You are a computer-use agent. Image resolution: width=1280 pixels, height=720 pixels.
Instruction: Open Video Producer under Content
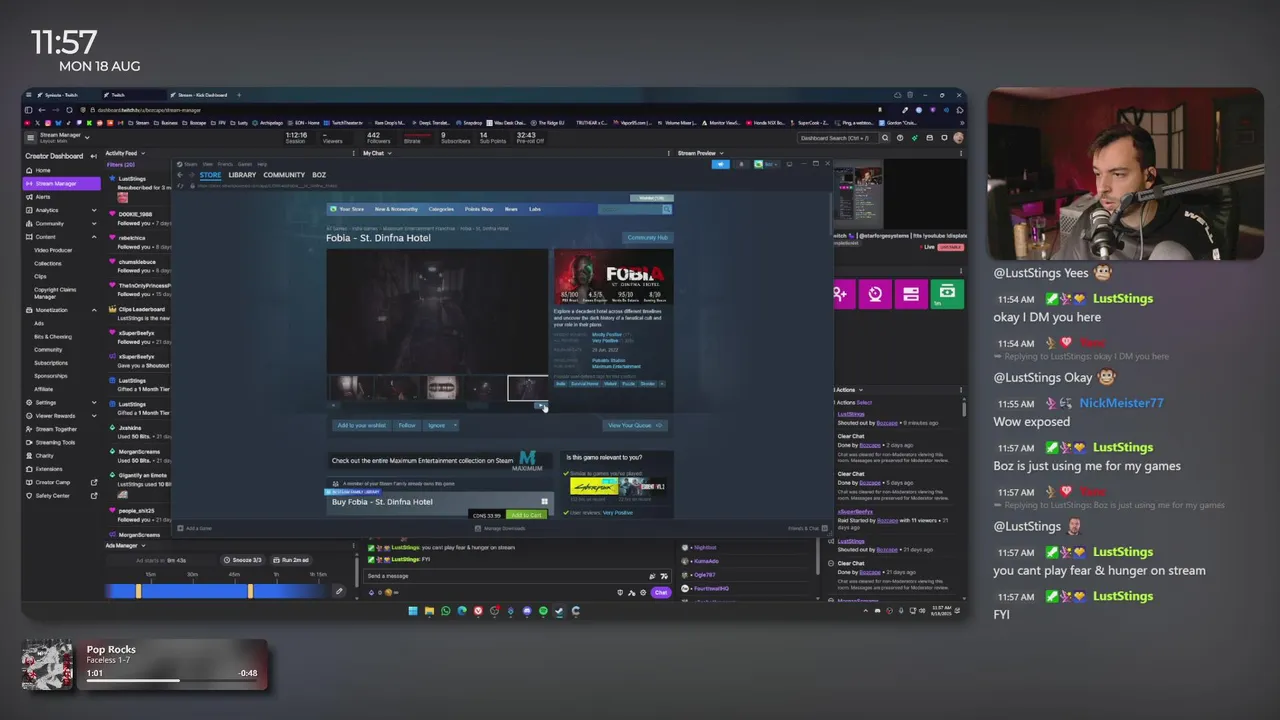tap(53, 250)
